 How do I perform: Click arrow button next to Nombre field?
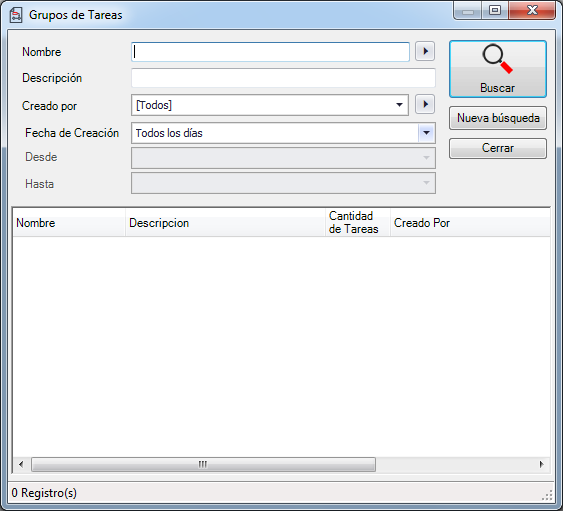point(425,51)
